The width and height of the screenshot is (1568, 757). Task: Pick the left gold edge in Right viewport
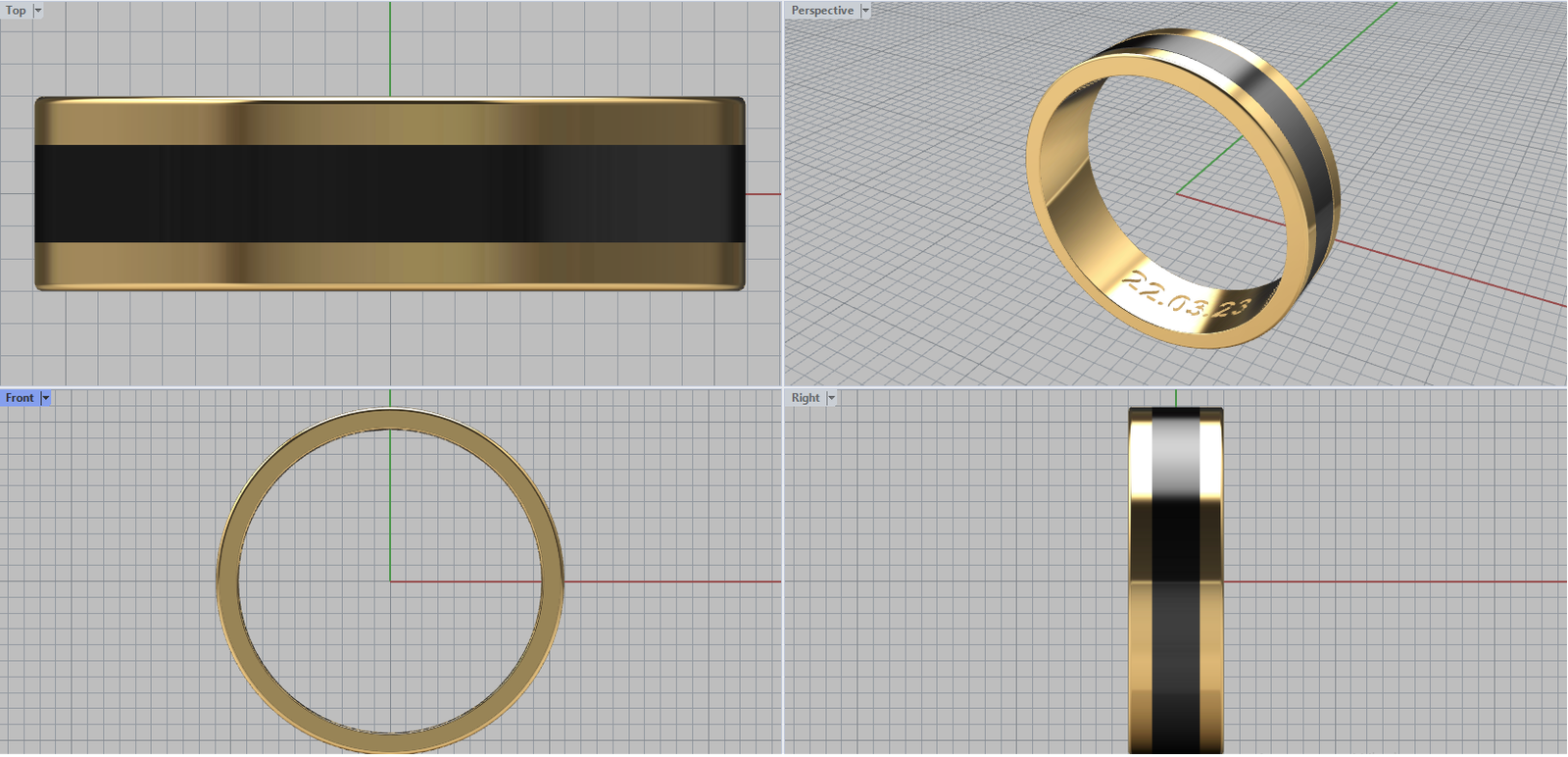pos(1140,588)
